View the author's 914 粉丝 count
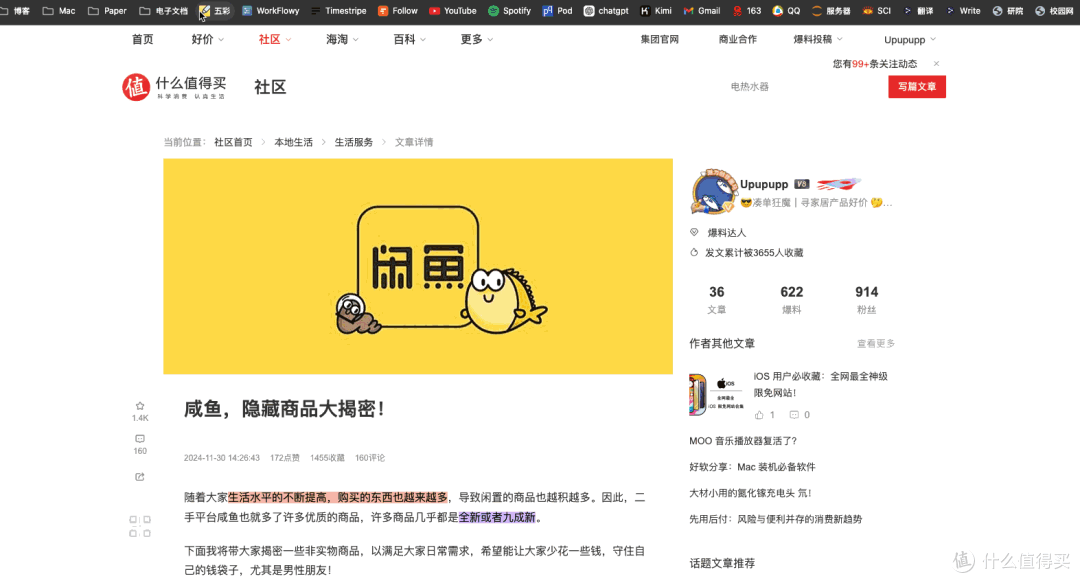This screenshot has width=1080, height=583. point(866,300)
